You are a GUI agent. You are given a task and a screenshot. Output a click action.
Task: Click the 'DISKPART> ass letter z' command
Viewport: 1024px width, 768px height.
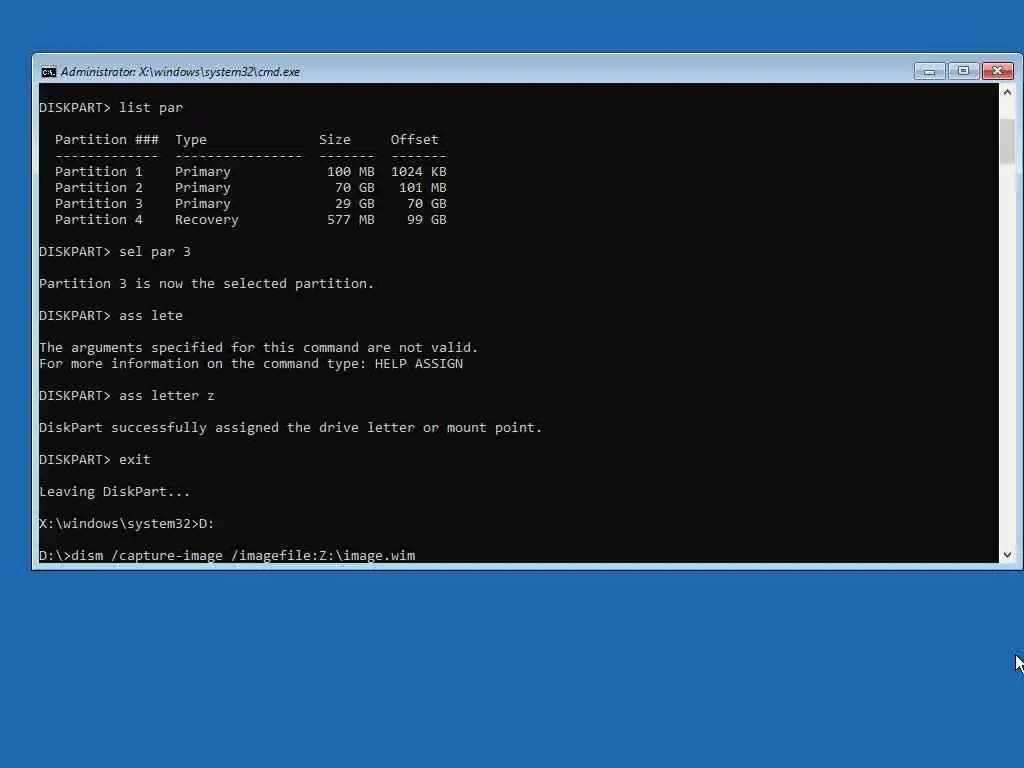127,395
